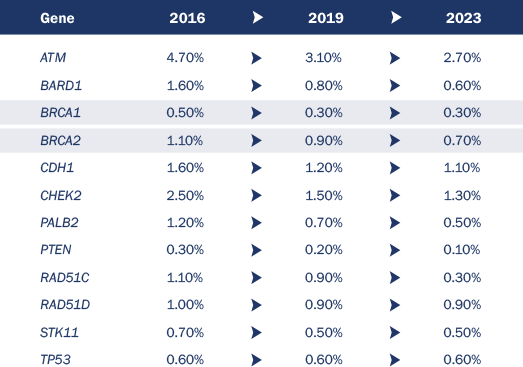
Task: Click the ATM gene name
Action: coord(53,58)
